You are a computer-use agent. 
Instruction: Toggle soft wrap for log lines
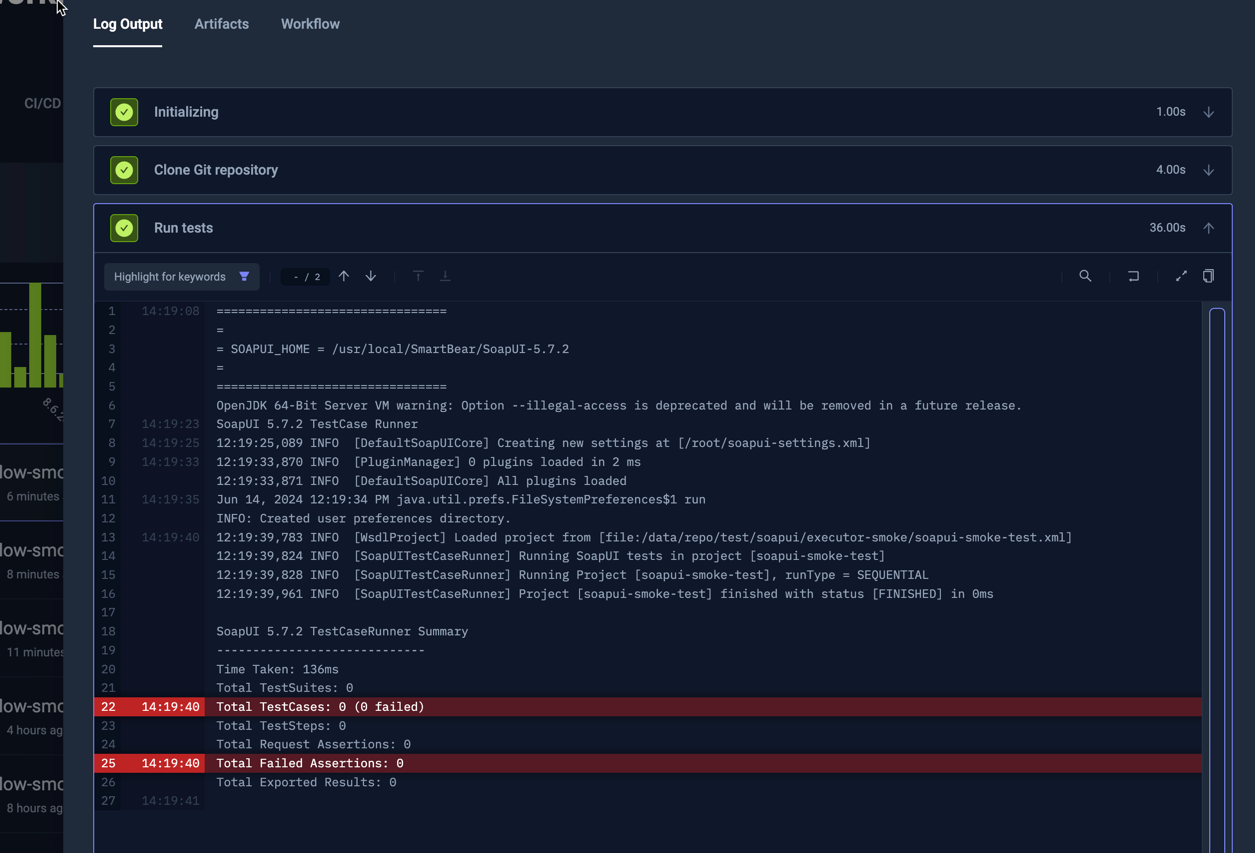1133,276
